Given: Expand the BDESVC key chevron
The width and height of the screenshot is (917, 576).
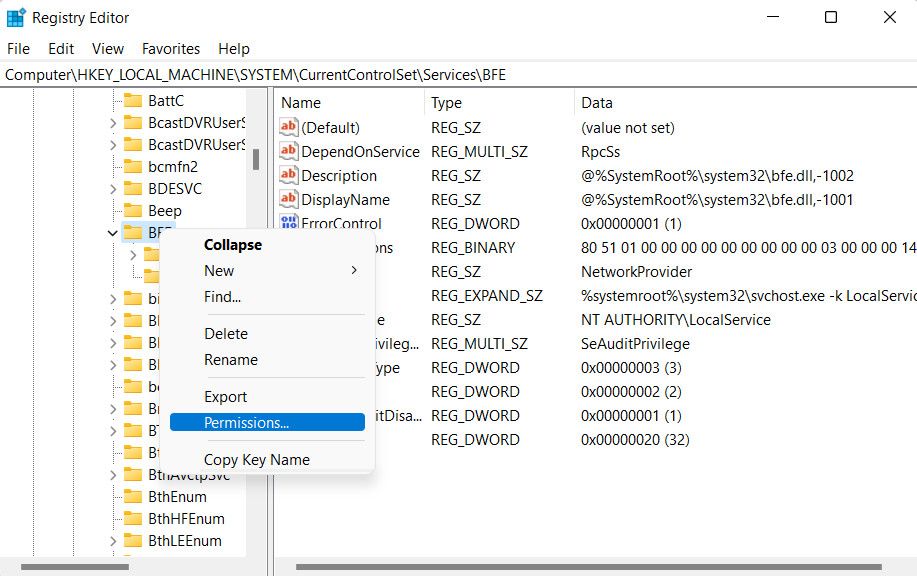Looking at the screenshot, I should point(113,189).
